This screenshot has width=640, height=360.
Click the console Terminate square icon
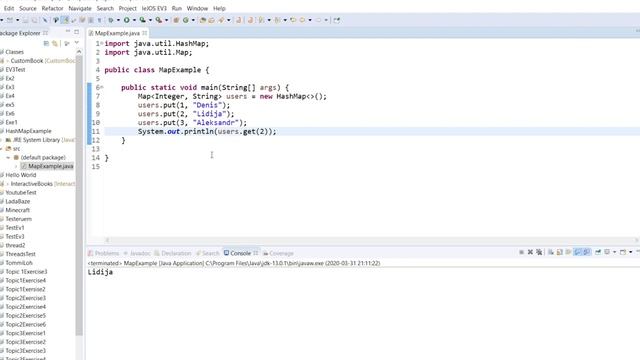[x=522, y=252]
